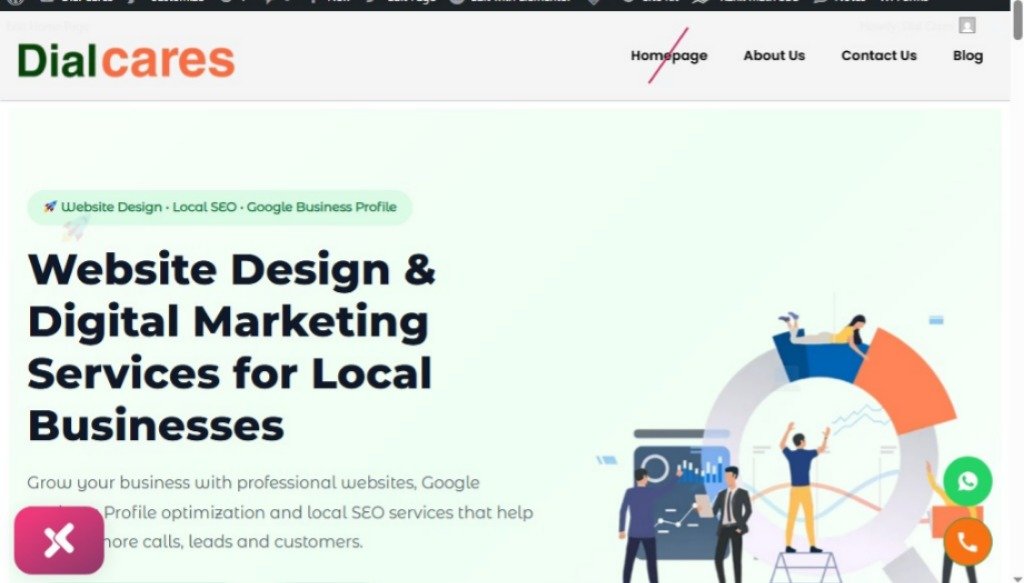The image size is (1024, 583).
Task: Click the Dialcares logo
Action: pyautogui.click(x=125, y=61)
